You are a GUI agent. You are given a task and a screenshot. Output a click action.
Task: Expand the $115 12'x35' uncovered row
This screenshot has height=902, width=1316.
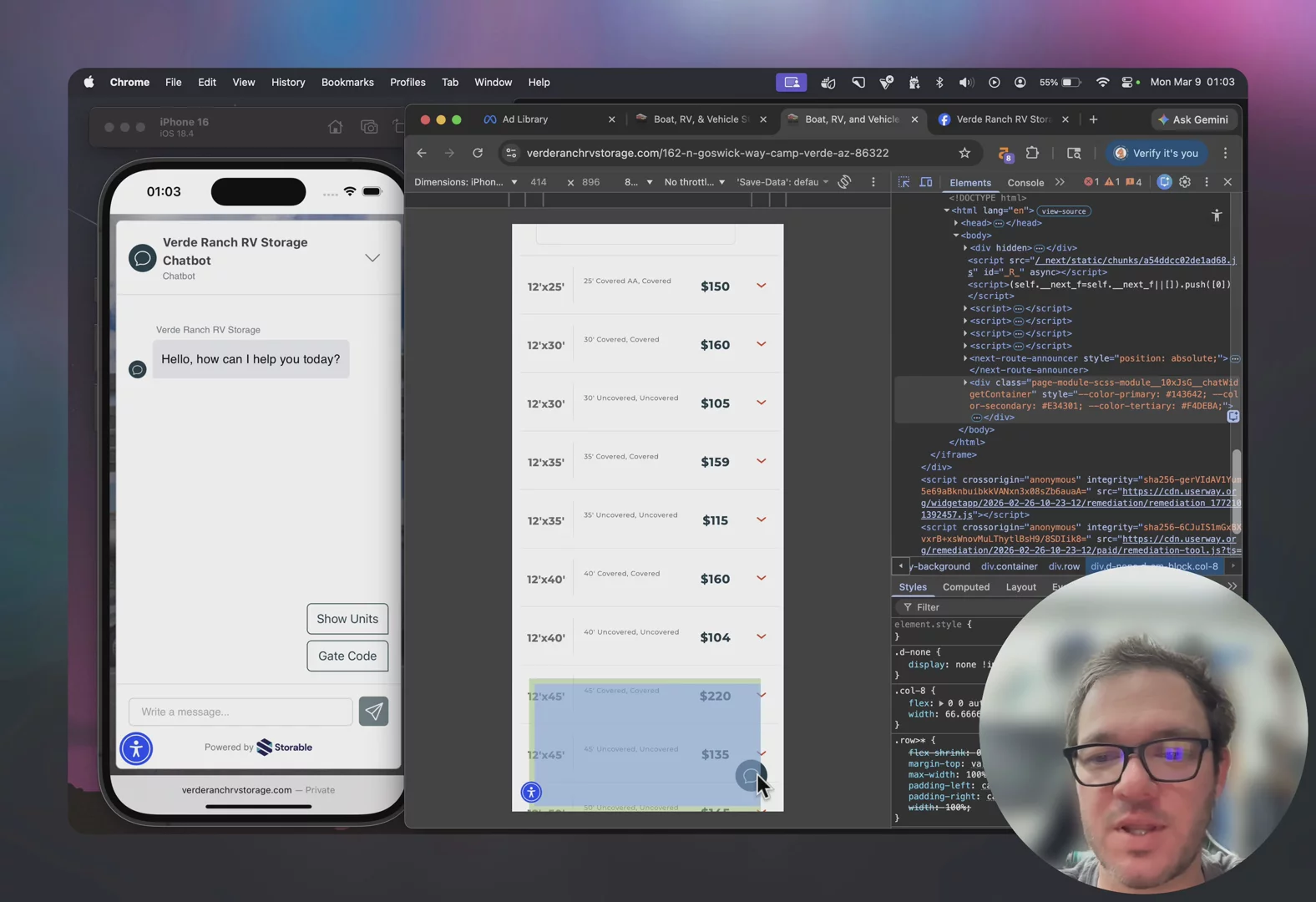(762, 519)
